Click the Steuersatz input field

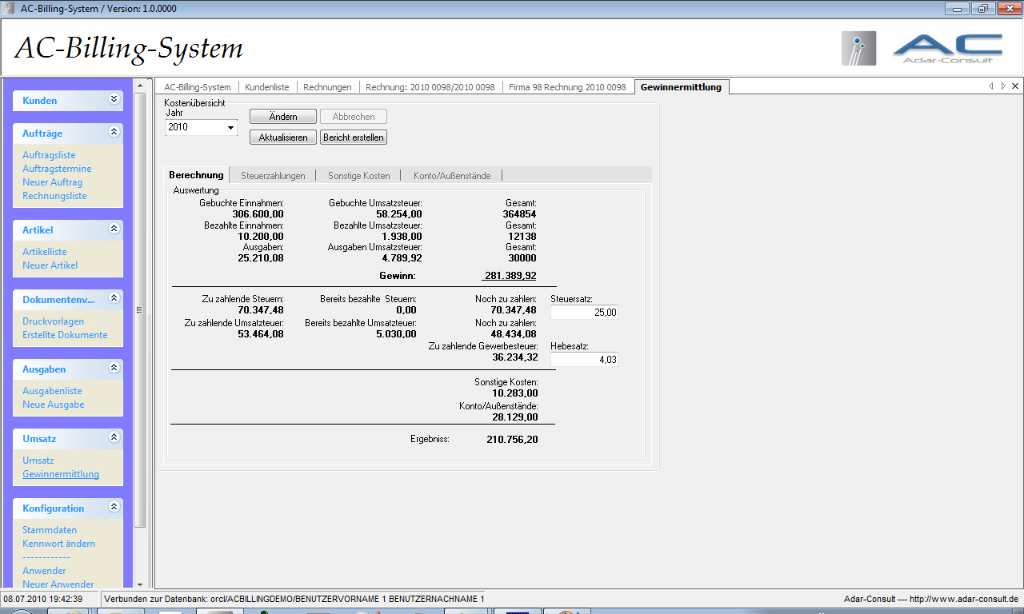point(584,312)
